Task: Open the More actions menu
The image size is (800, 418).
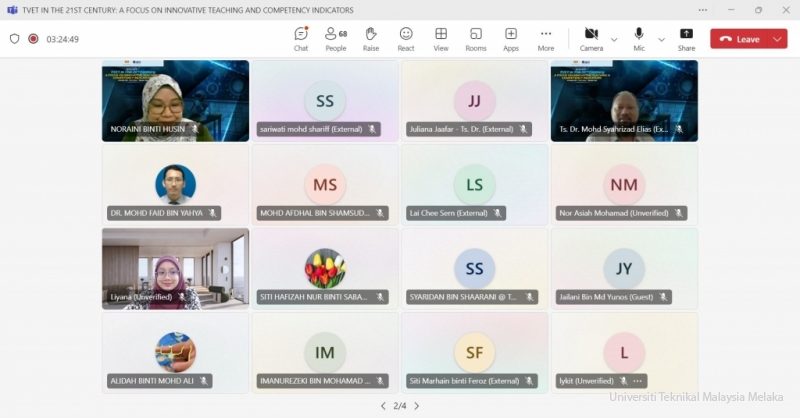Action: (546, 39)
